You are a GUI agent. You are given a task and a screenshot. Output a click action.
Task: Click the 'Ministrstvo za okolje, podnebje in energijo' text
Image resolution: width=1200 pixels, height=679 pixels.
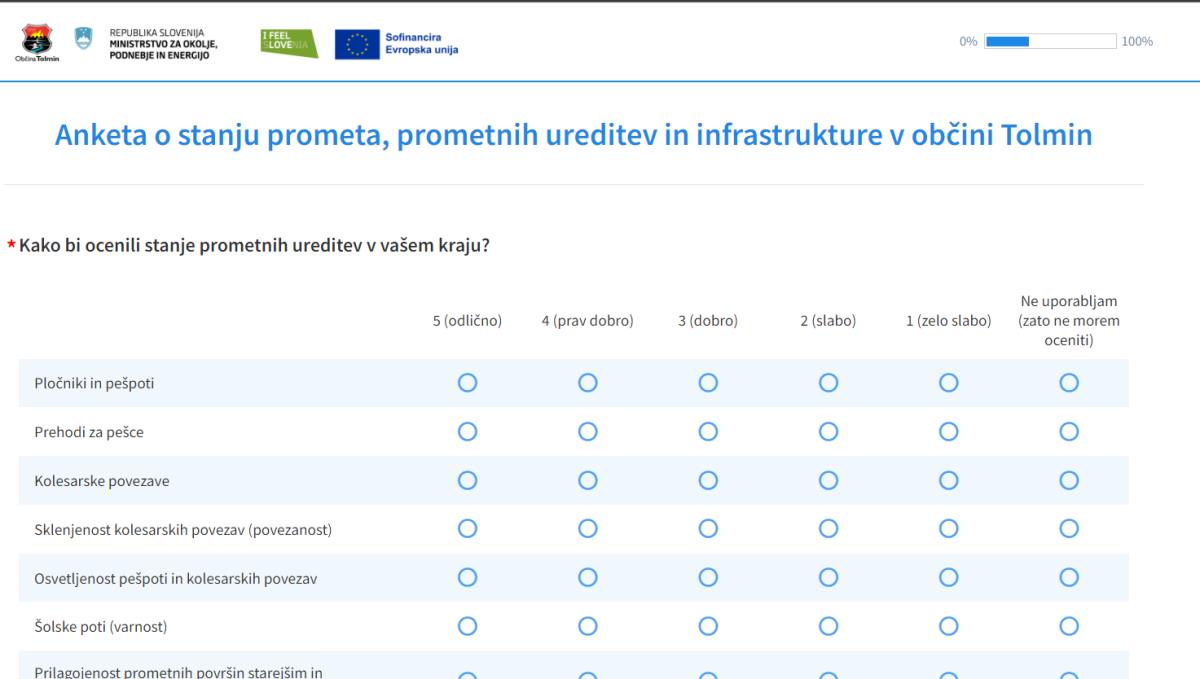point(163,49)
